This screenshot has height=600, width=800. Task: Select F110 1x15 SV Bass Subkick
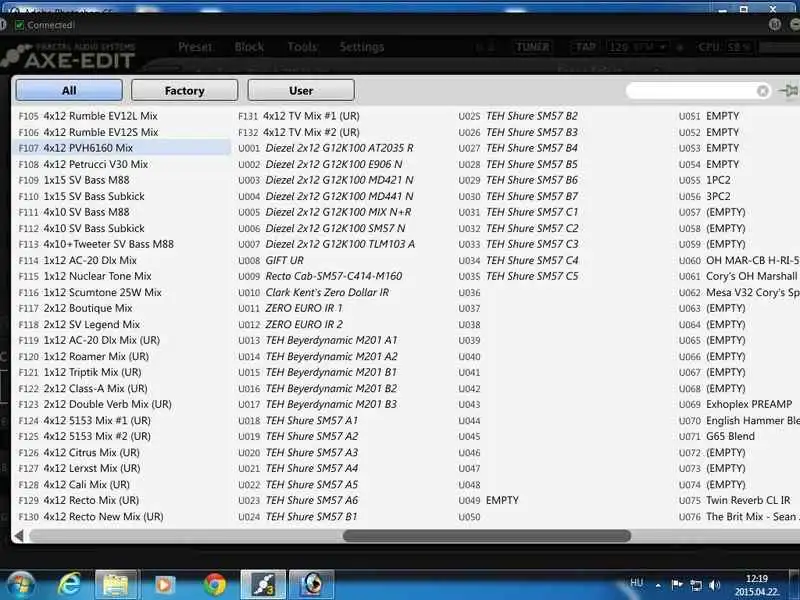point(121,196)
